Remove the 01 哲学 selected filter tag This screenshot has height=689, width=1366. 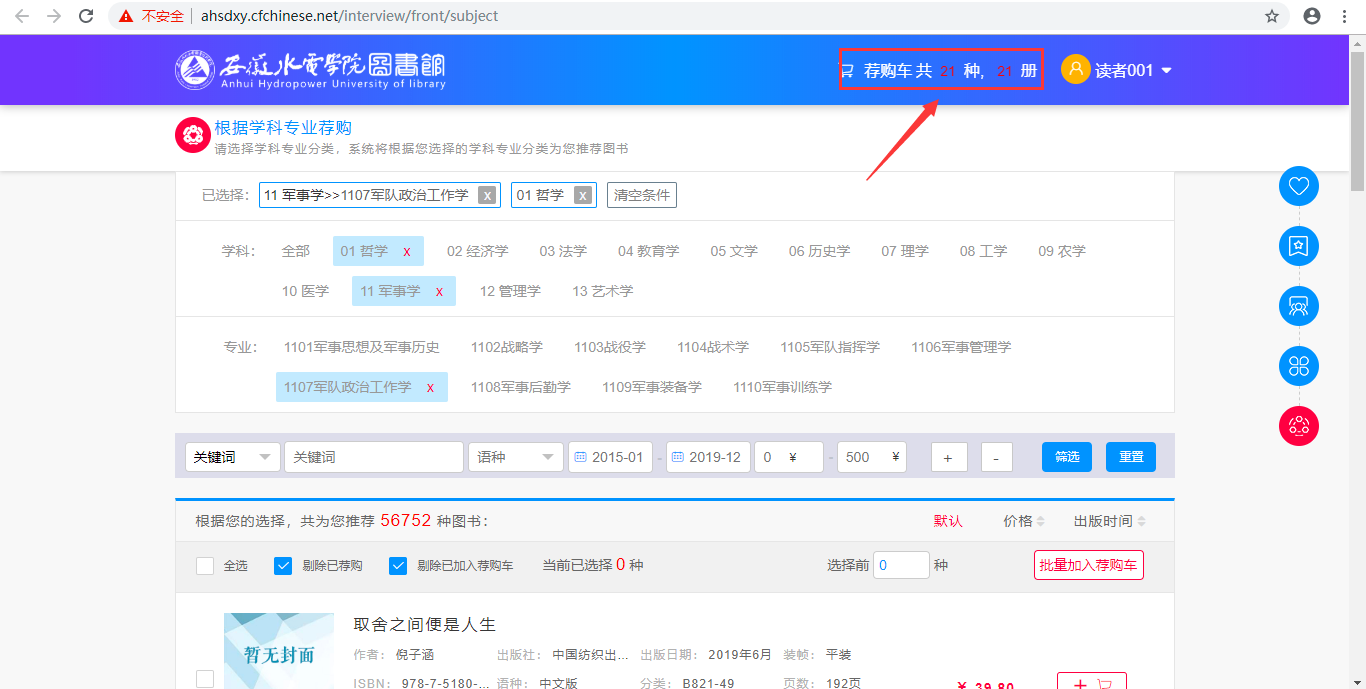pos(582,196)
